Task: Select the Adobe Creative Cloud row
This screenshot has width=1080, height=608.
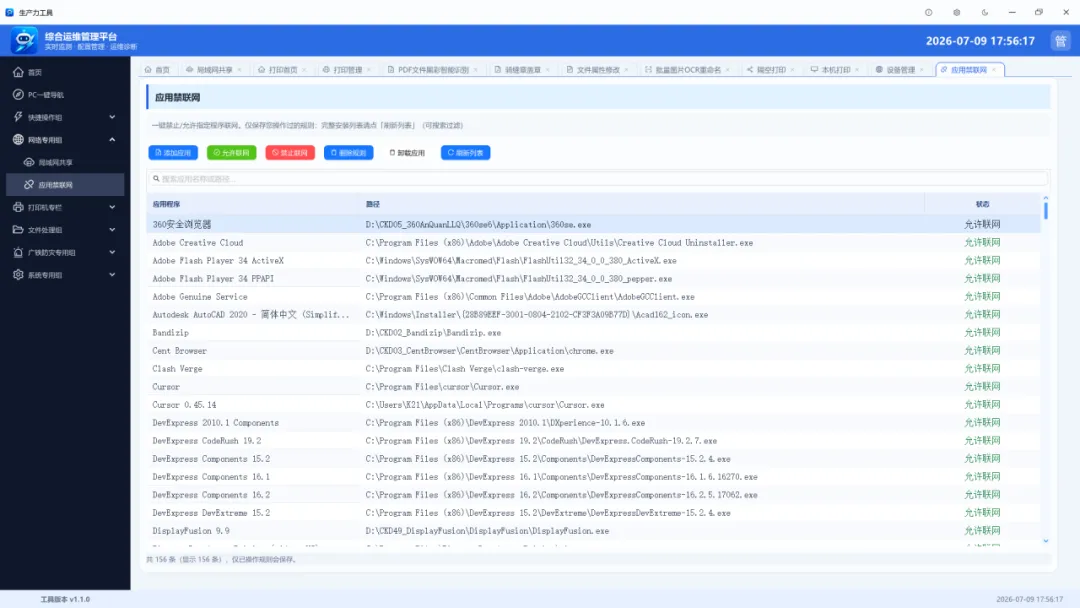Action: coord(594,242)
